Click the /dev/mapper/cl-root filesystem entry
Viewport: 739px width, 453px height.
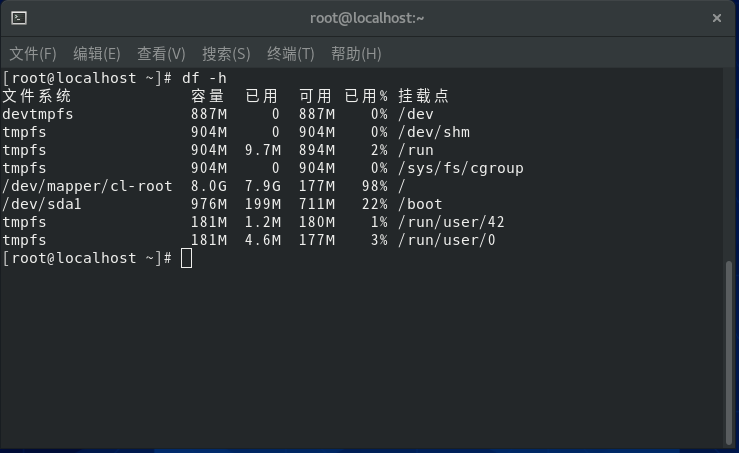pos(87,186)
